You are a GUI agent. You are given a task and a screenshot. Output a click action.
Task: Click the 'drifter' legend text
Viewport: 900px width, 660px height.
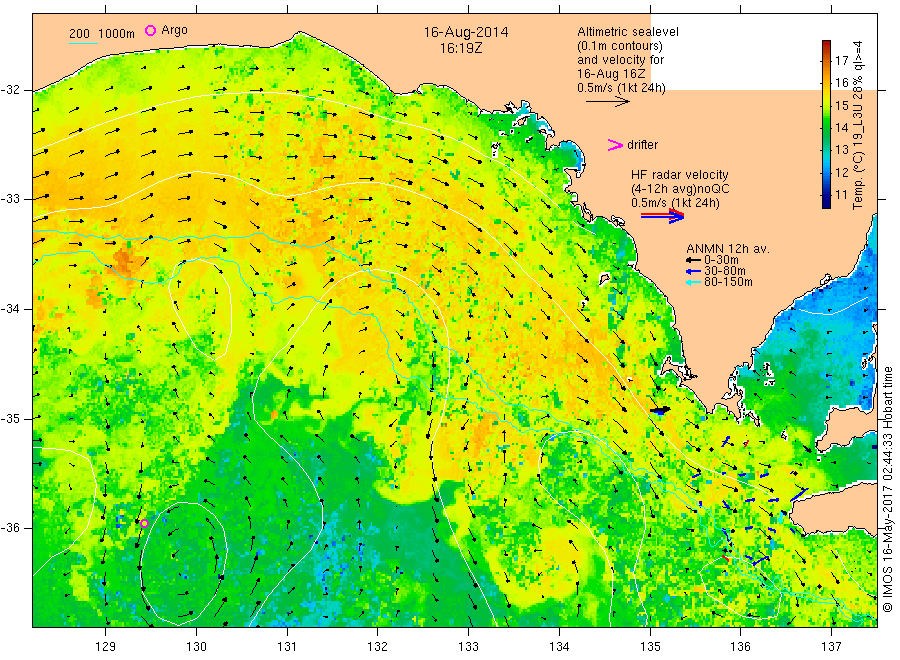click(x=642, y=145)
